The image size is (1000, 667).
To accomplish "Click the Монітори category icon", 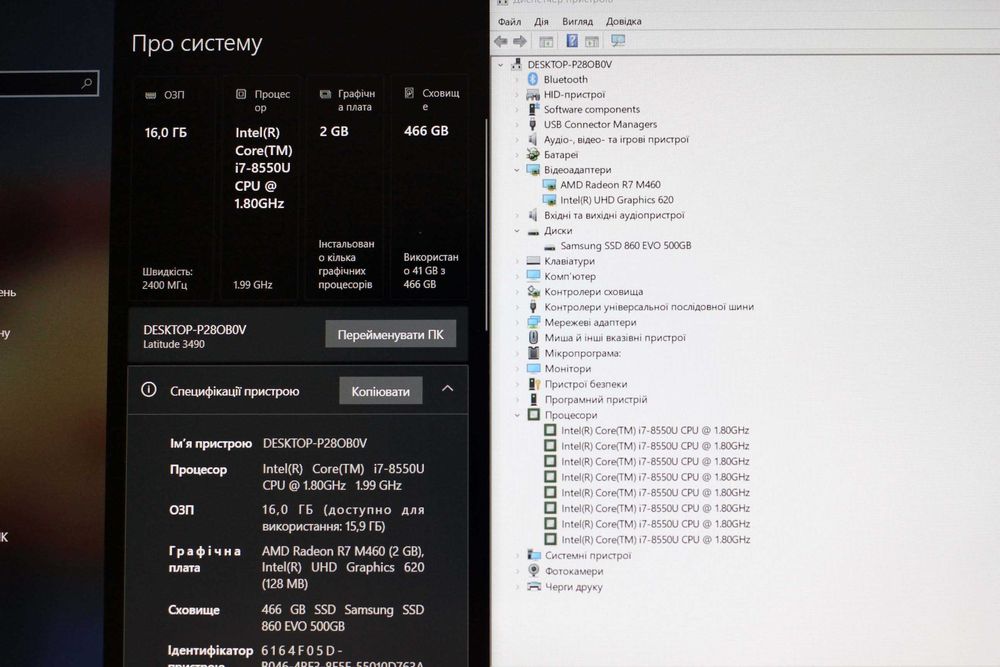I will (x=534, y=369).
